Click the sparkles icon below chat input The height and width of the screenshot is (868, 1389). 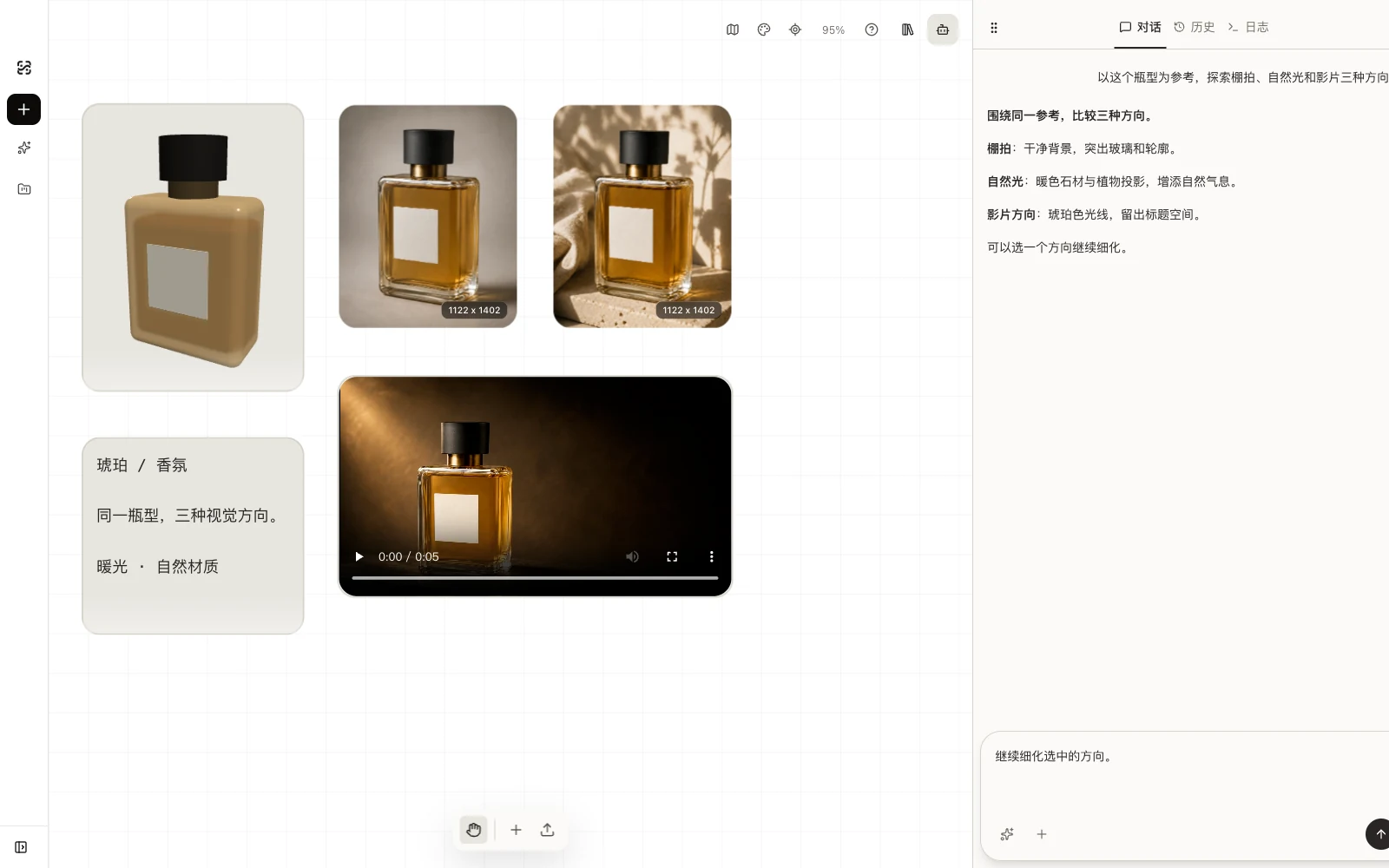[x=1007, y=834]
